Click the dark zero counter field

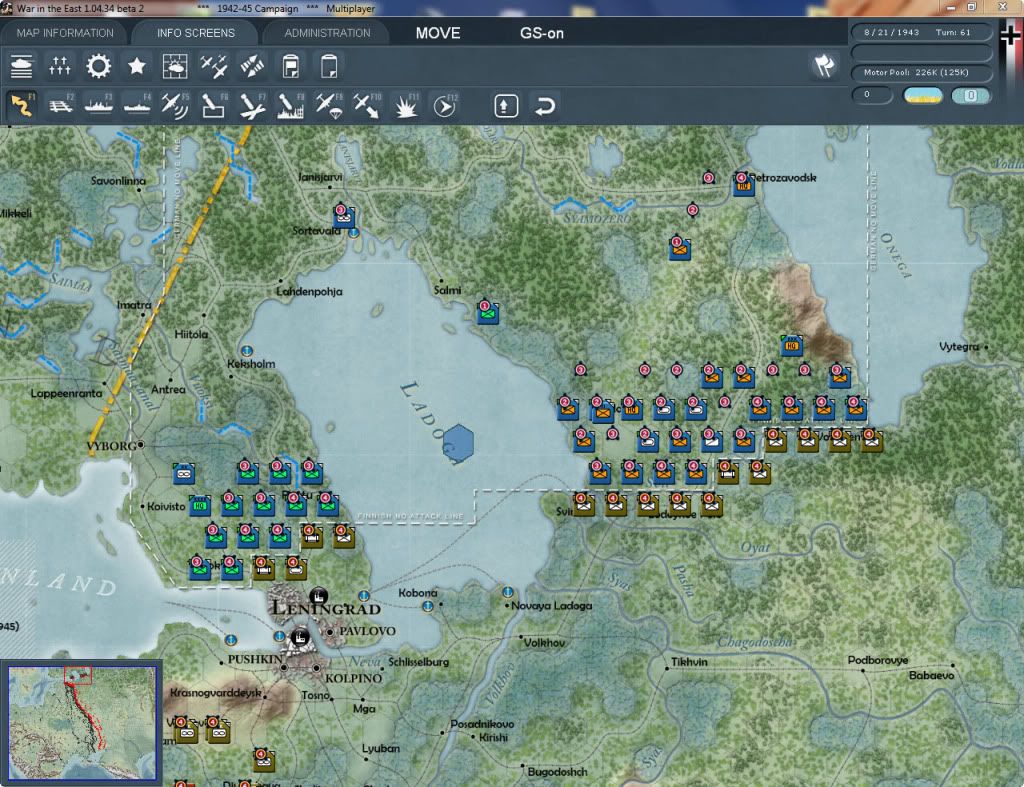click(872, 95)
